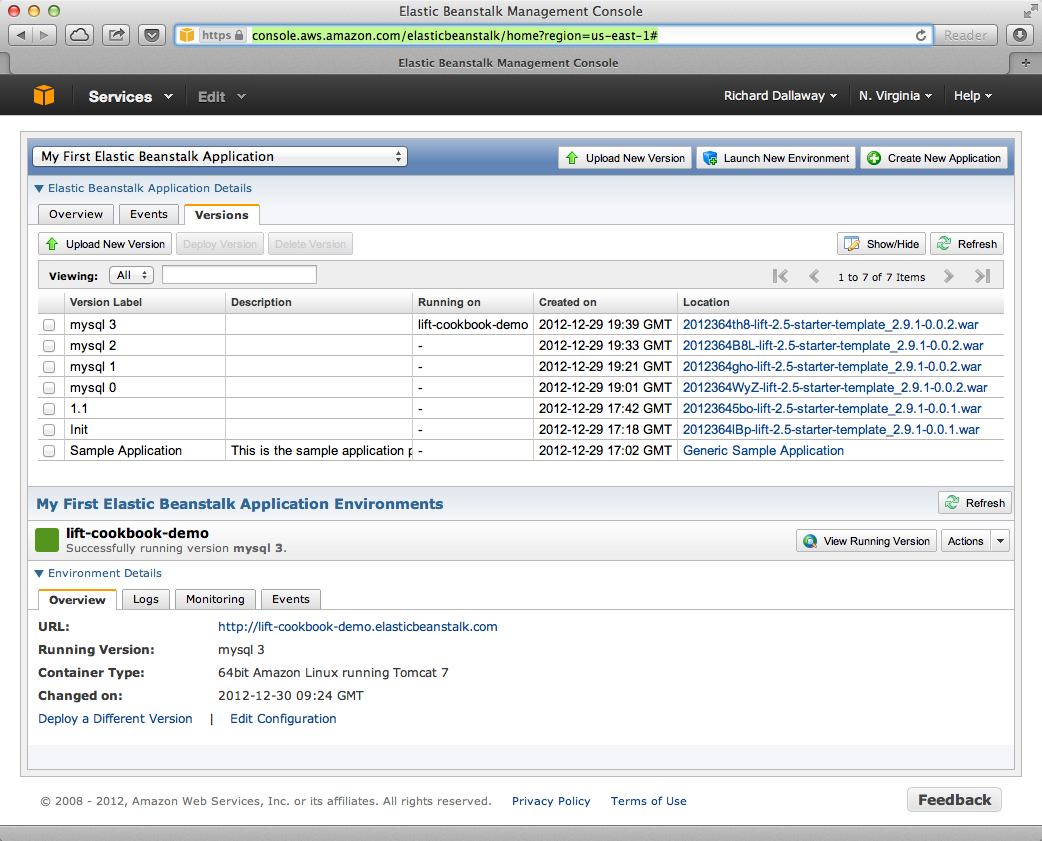
Task: Open the Edit menu in the AWS bar
Action: [x=222, y=96]
